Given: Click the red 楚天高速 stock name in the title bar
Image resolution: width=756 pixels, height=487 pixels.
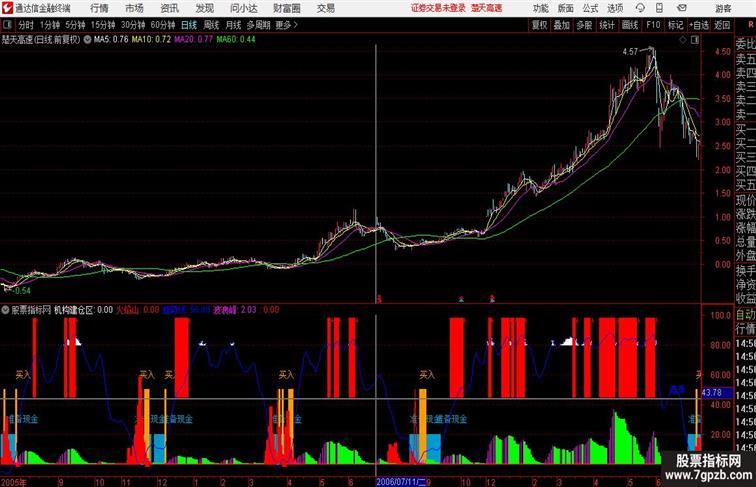Looking at the screenshot, I should 486,8.
